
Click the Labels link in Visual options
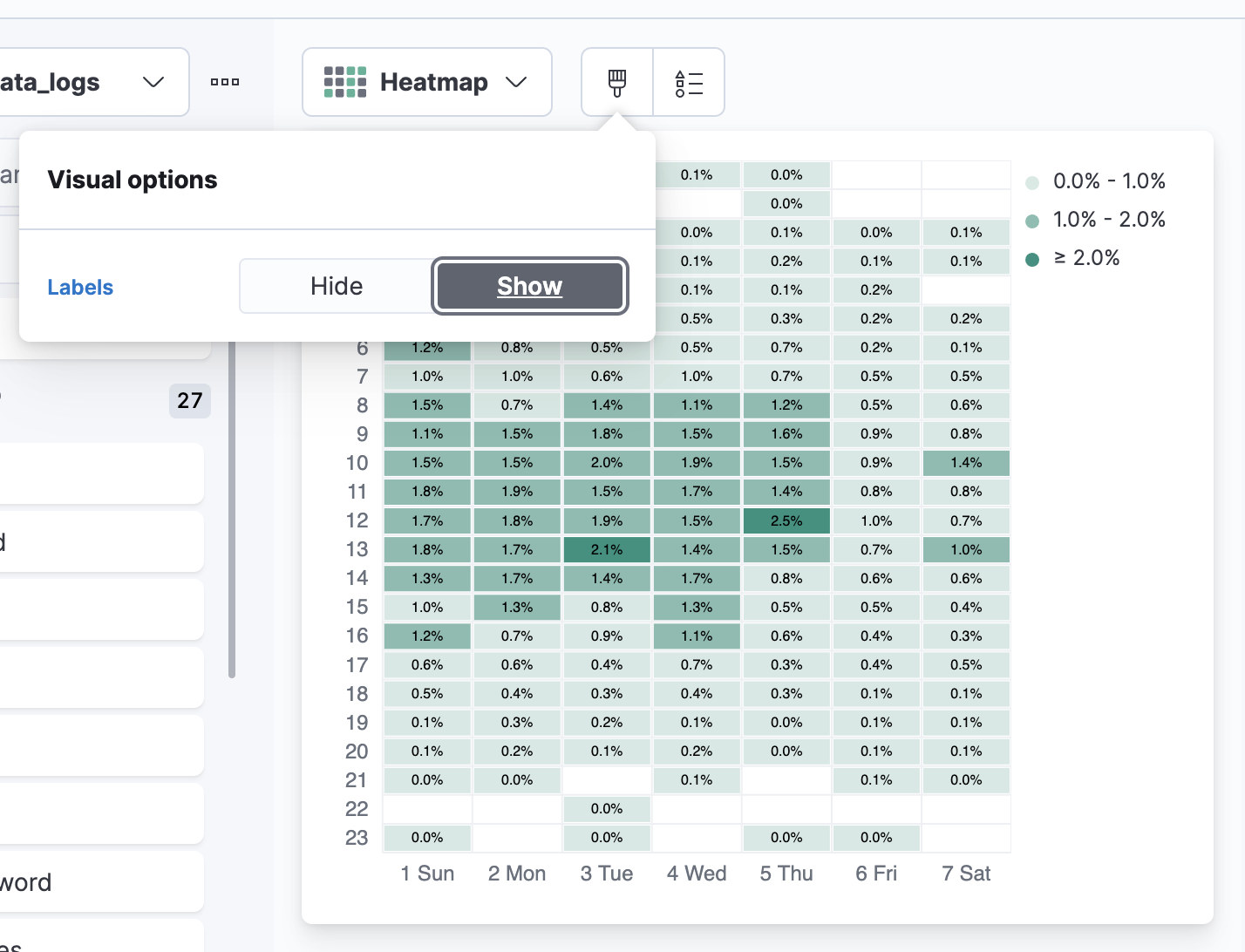79,287
